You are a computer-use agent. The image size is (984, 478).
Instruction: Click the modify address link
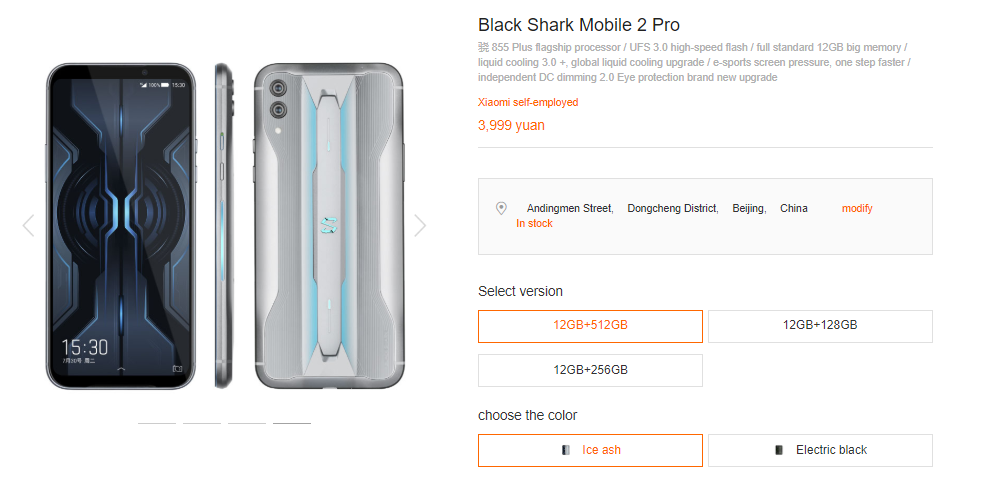(857, 208)
